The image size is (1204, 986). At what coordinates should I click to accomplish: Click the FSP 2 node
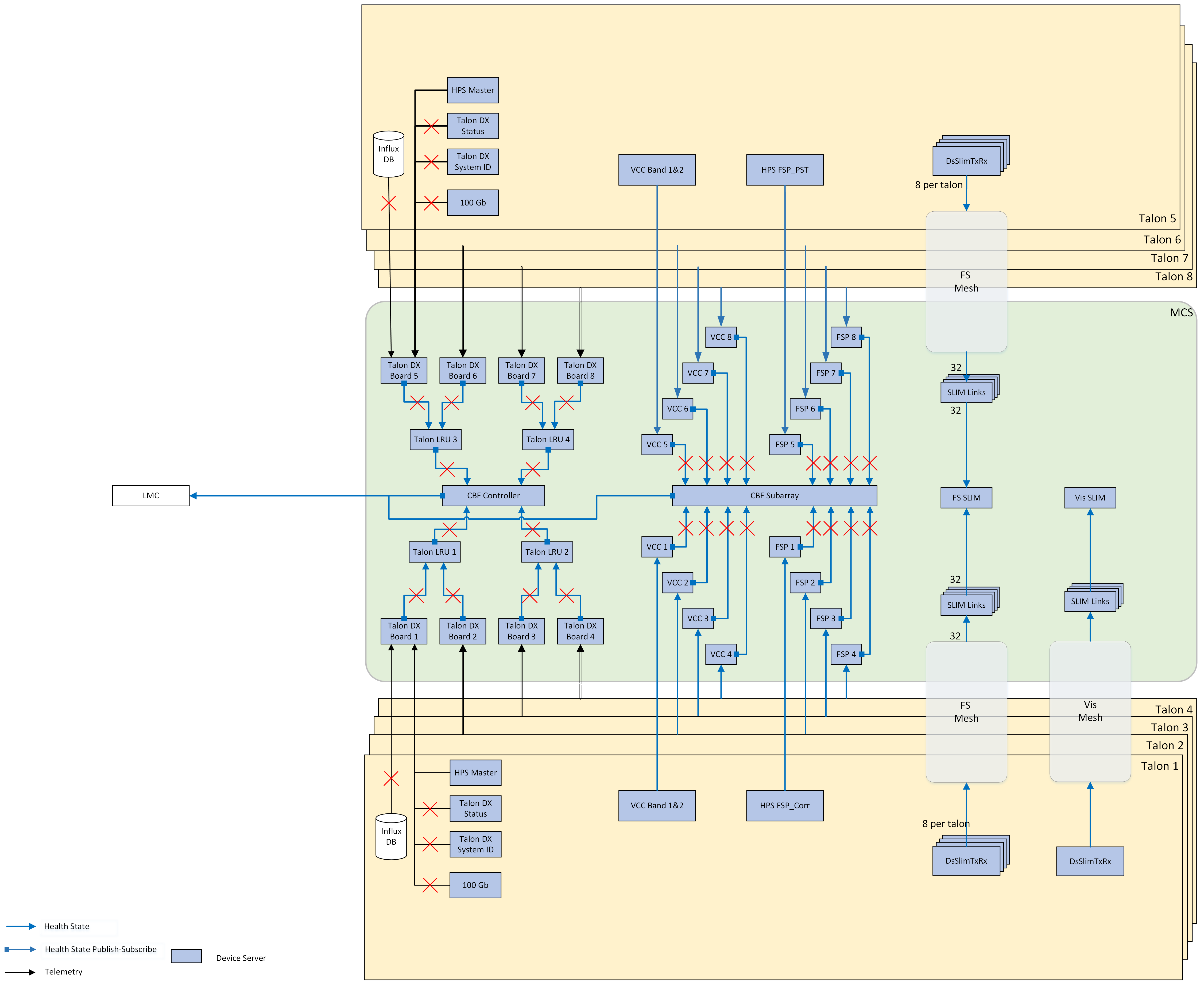[805, 583]
